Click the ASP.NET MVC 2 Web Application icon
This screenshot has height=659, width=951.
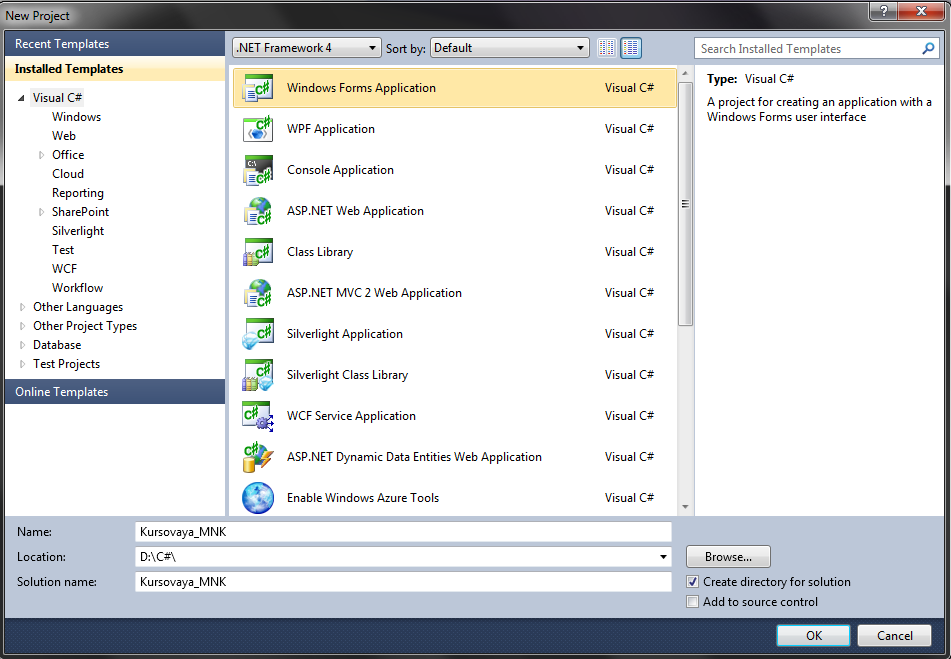258,293
